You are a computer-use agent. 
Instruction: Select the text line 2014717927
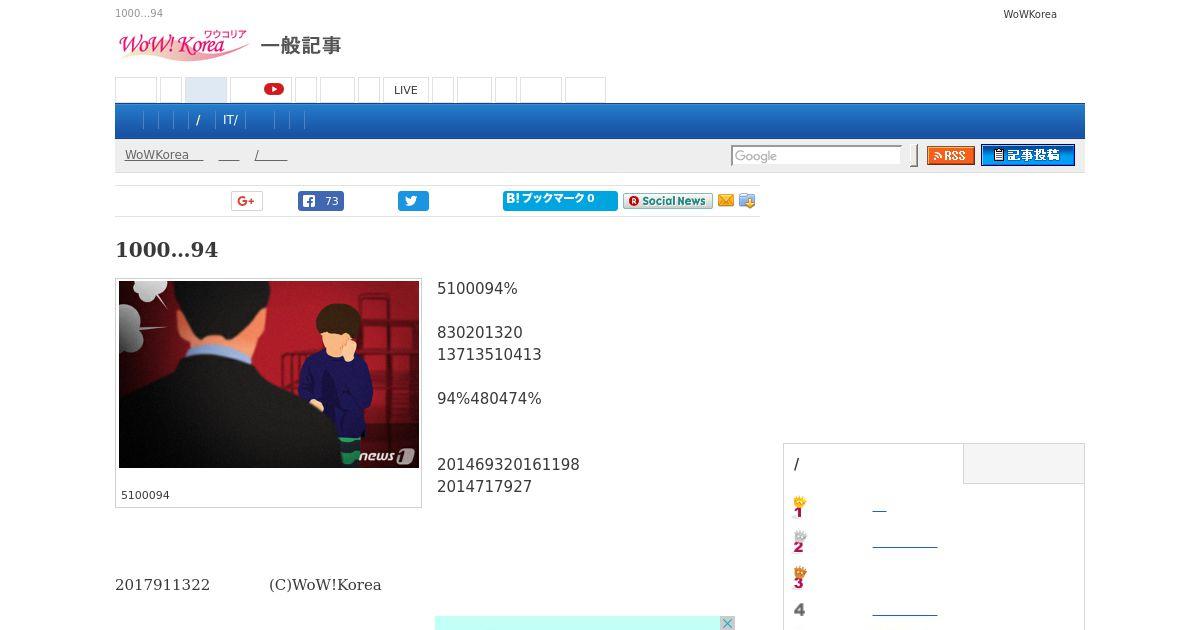(x=484, y=487)
